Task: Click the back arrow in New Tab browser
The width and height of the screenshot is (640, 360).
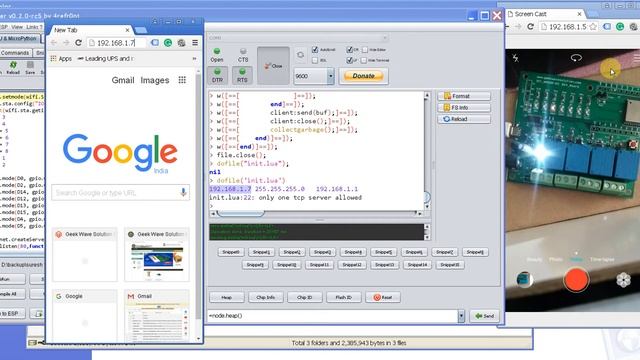Action: pyautogui.click(x=54, y=42)
